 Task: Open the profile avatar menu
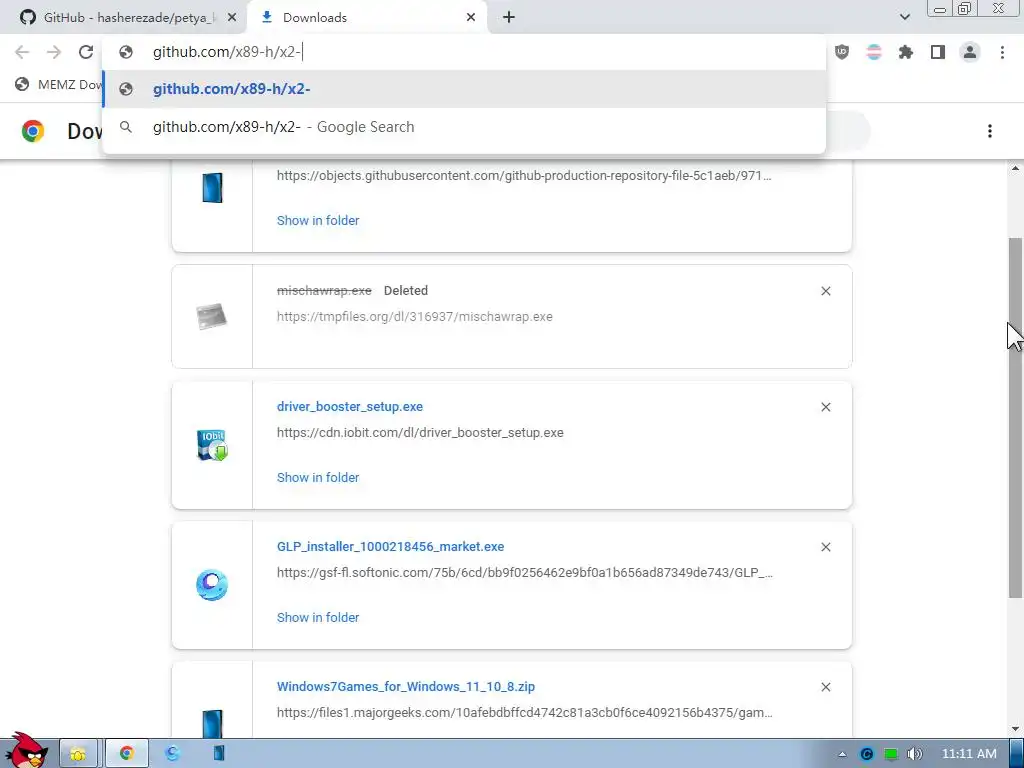click(970, 52)
